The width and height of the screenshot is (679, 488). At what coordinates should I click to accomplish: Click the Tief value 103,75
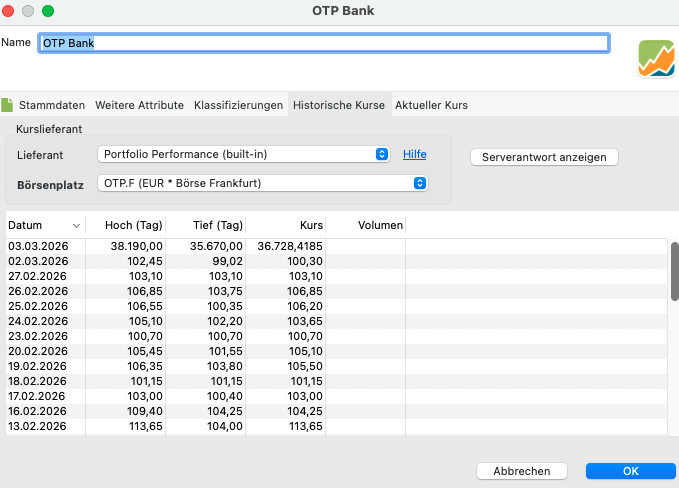225,291
